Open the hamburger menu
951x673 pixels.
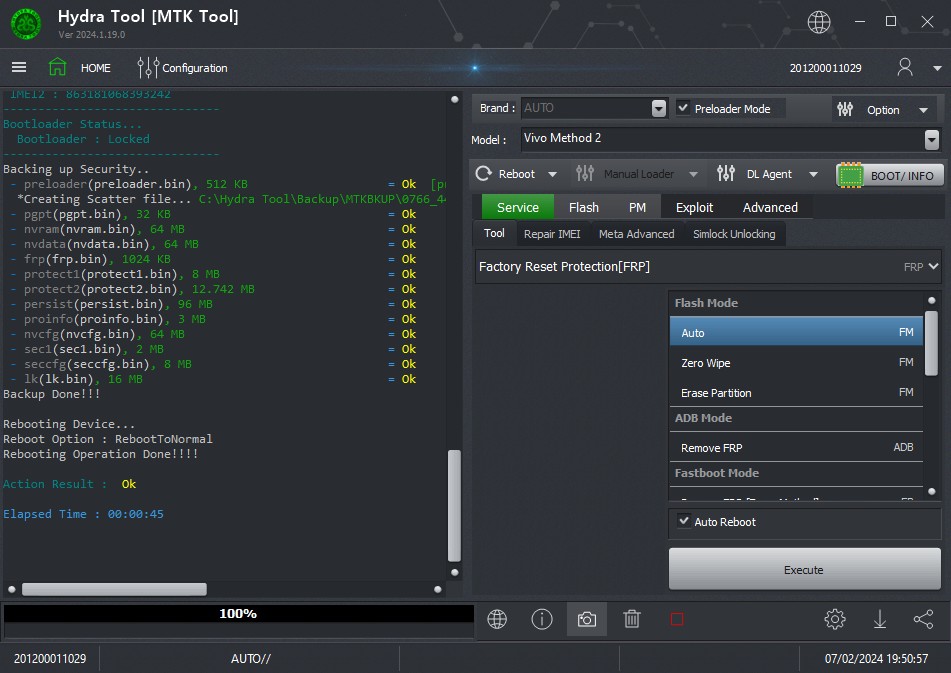point(19,67)
